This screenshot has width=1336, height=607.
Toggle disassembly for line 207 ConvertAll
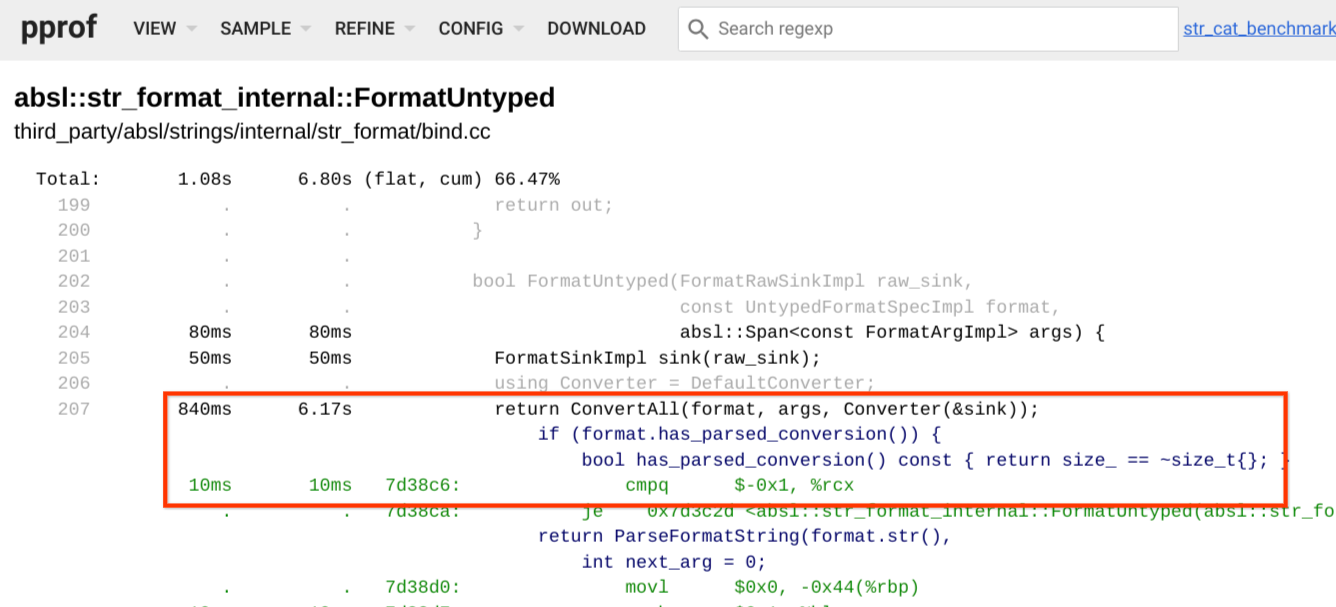[x=766, y=409]
